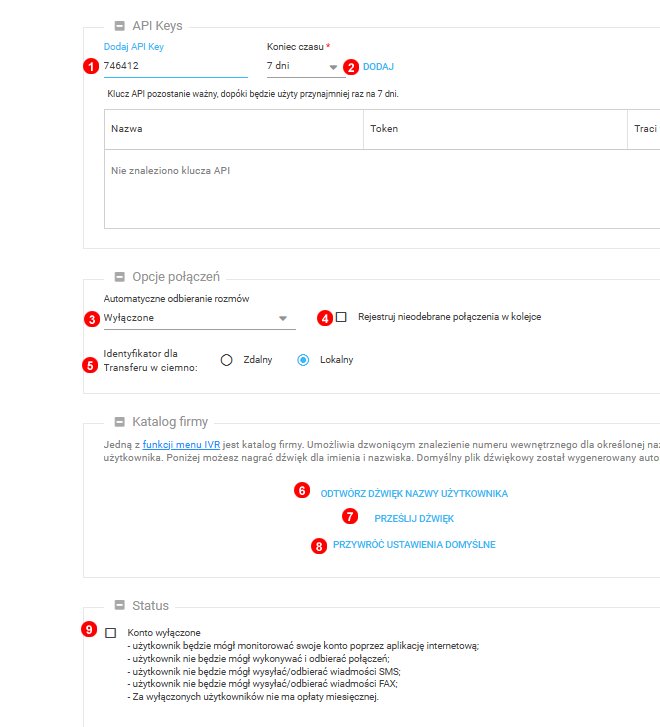Click the DODAJ link
Viewport: 660px width, 727px height.
(x=378, y=67)
